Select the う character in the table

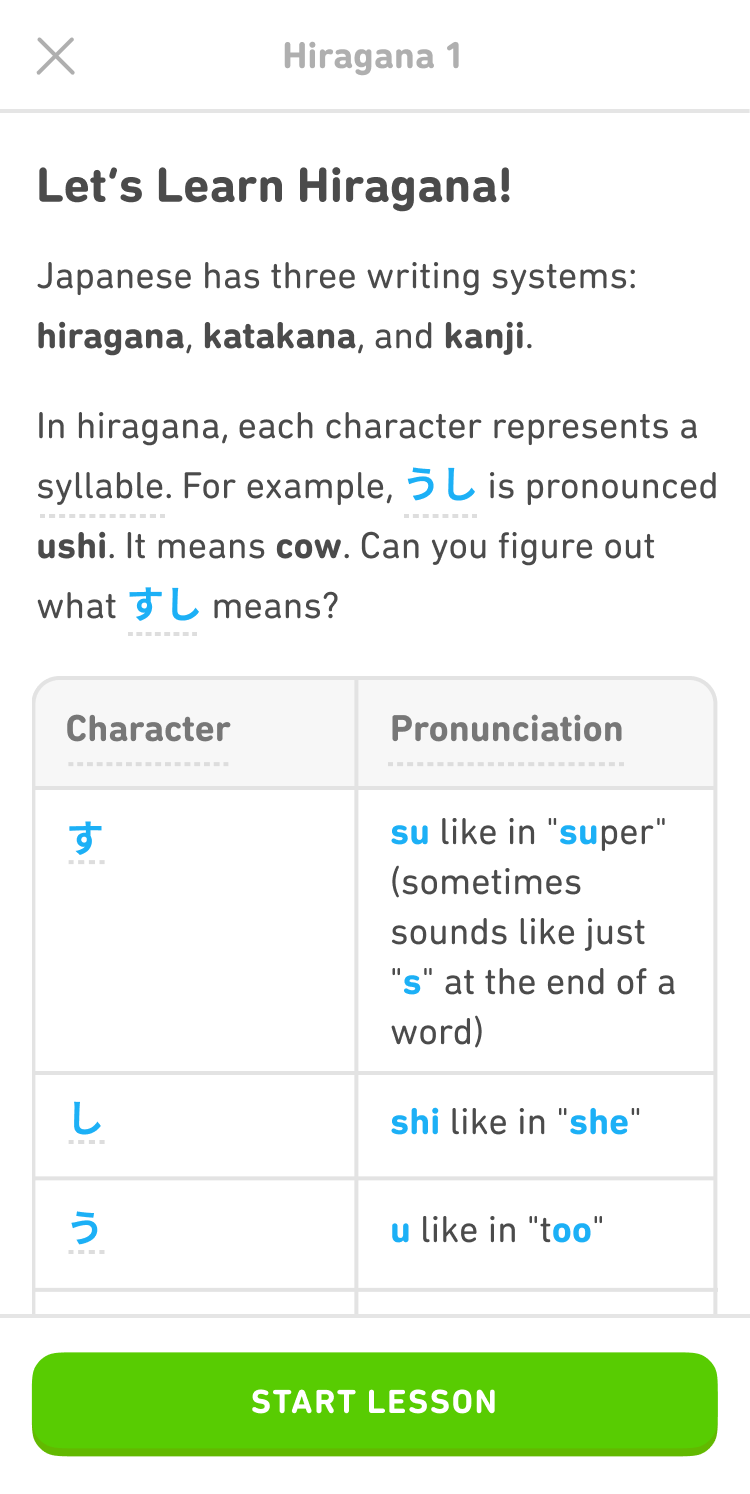point(84,1230)
